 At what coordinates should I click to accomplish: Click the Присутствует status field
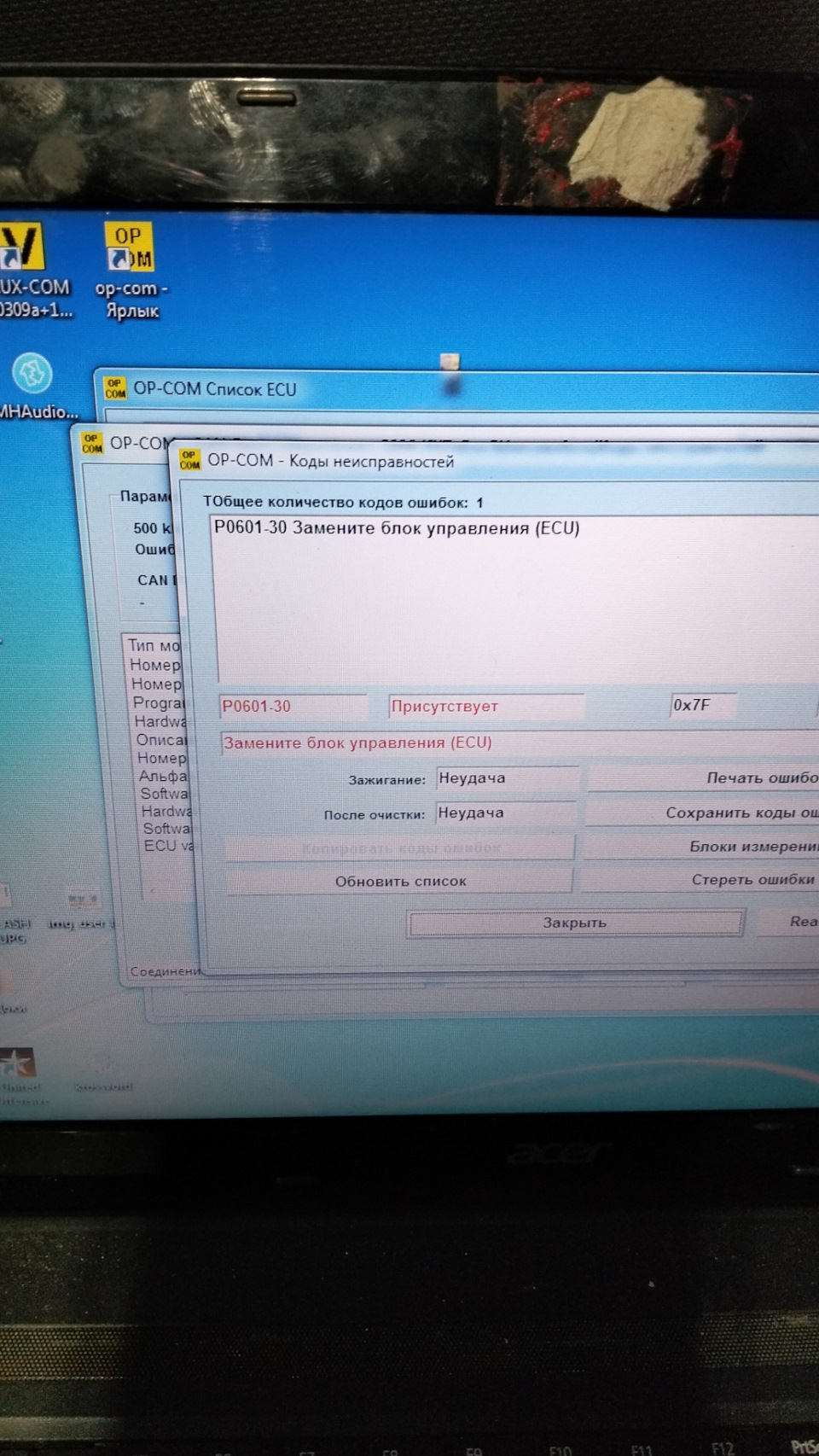[486, 706]
